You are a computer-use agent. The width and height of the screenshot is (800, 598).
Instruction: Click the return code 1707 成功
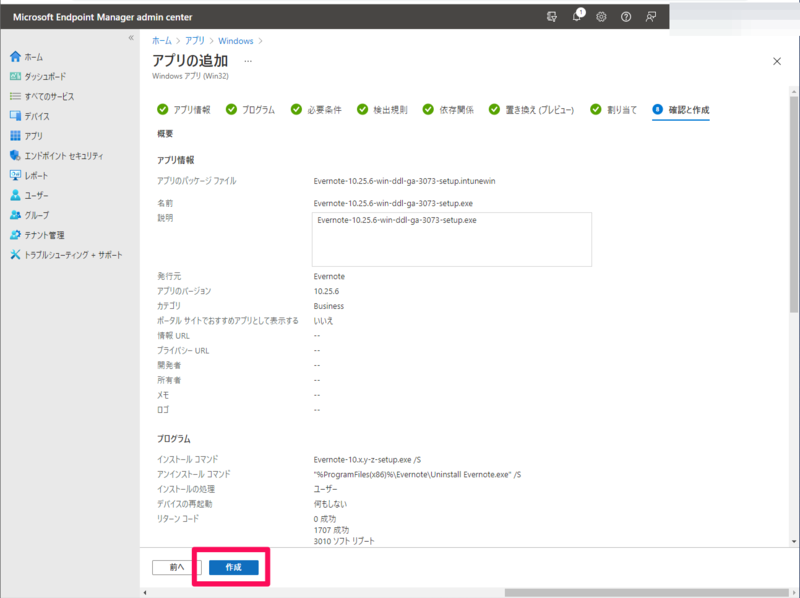click(x=331, y=530)
